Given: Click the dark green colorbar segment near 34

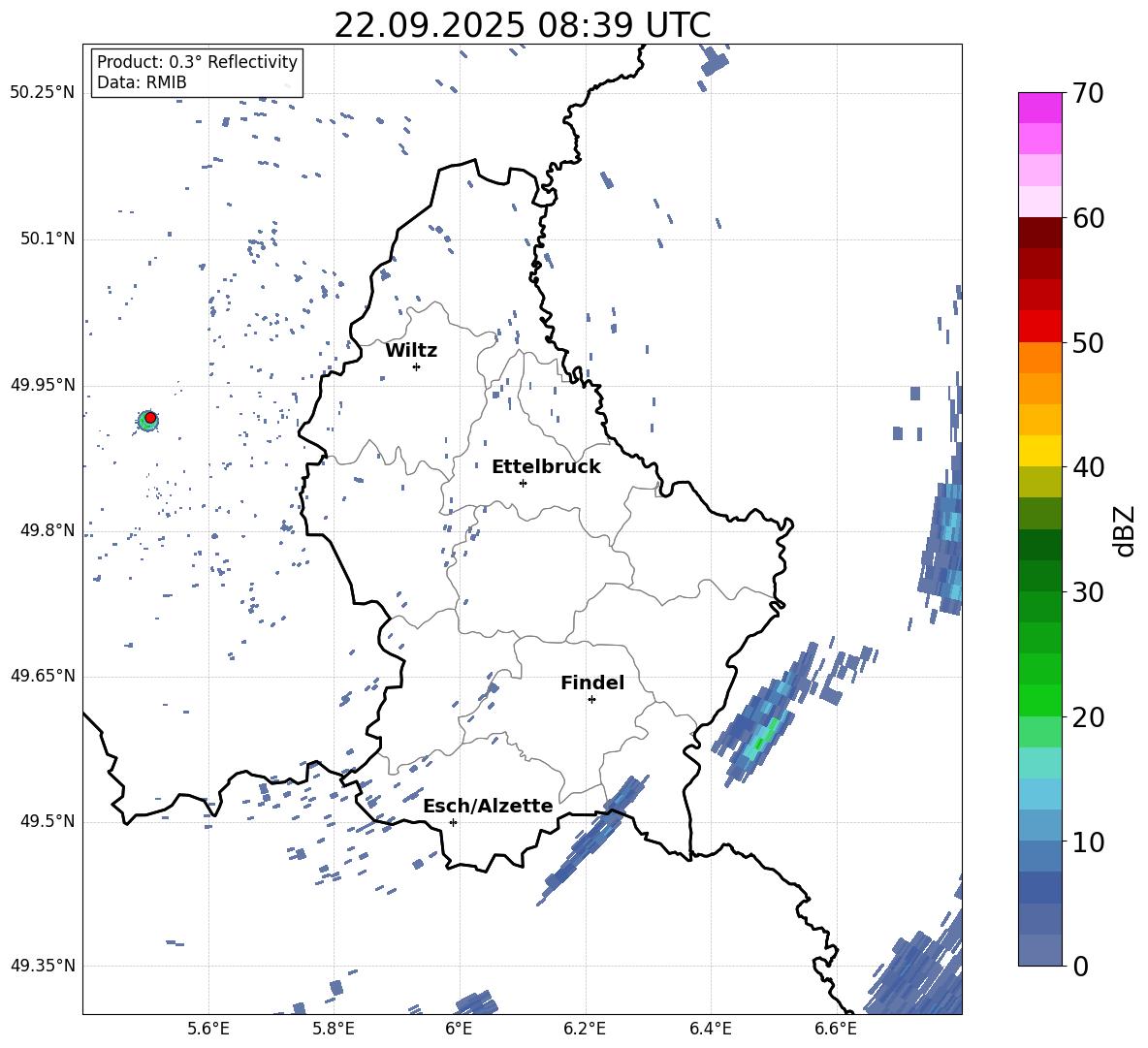Looking at the screenshot, I should 1039,545.
